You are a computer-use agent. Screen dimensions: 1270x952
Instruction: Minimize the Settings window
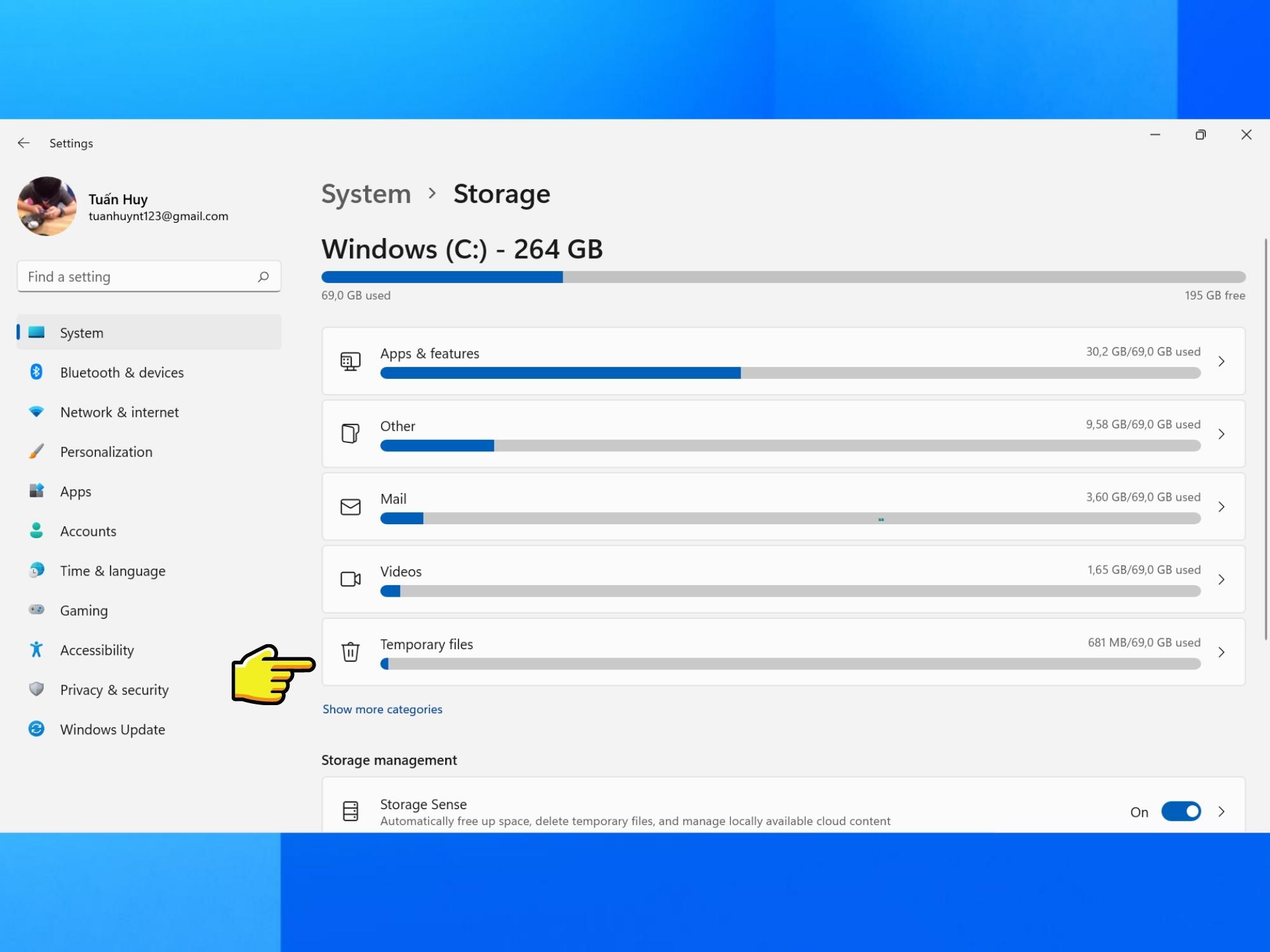click(1155, 135)
